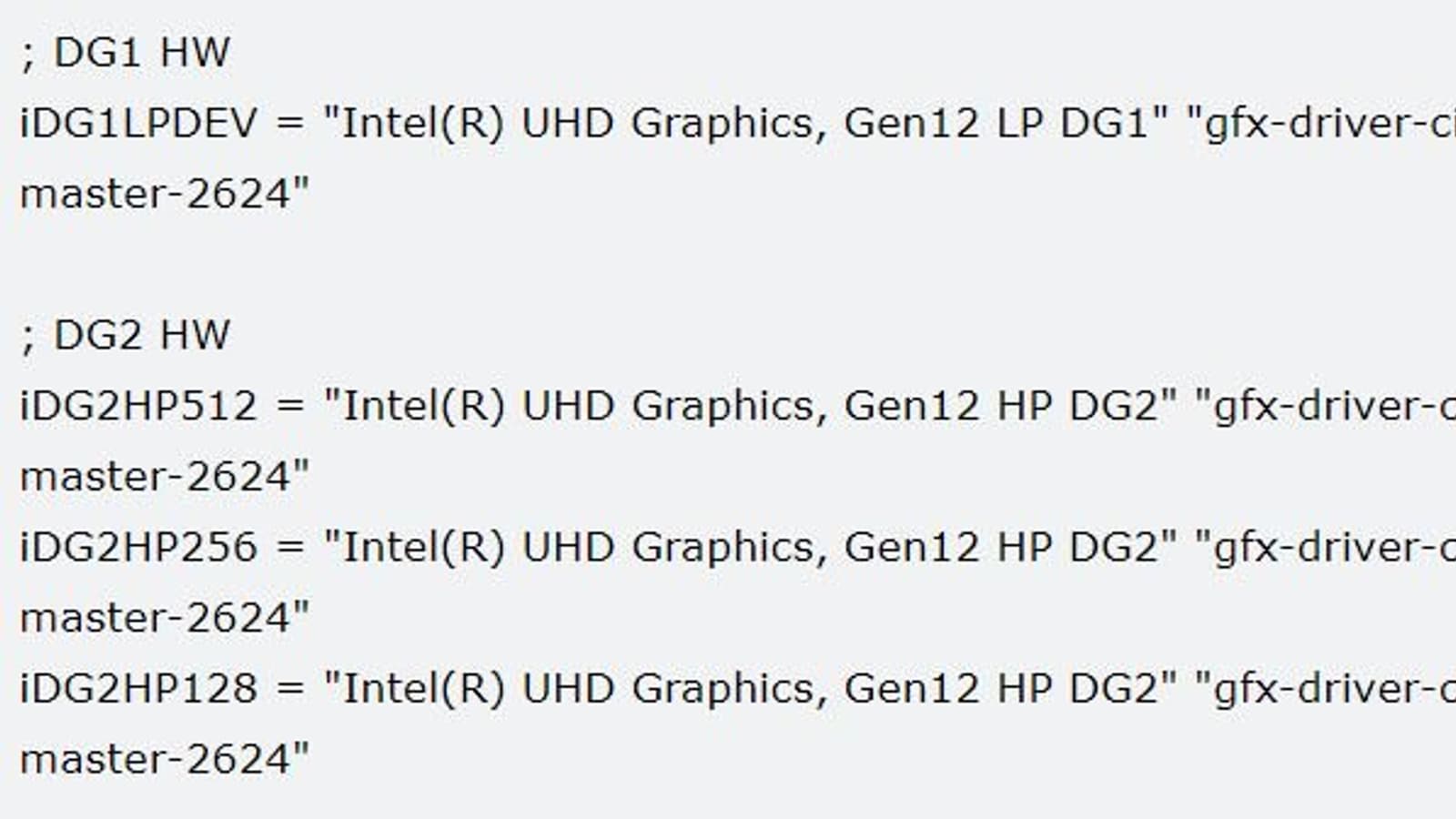Viewport: 1456px width, 819px height.
Task: Click the equals sign after iDG2HP512
Action: pyautogui.click(x=289, y=407)
